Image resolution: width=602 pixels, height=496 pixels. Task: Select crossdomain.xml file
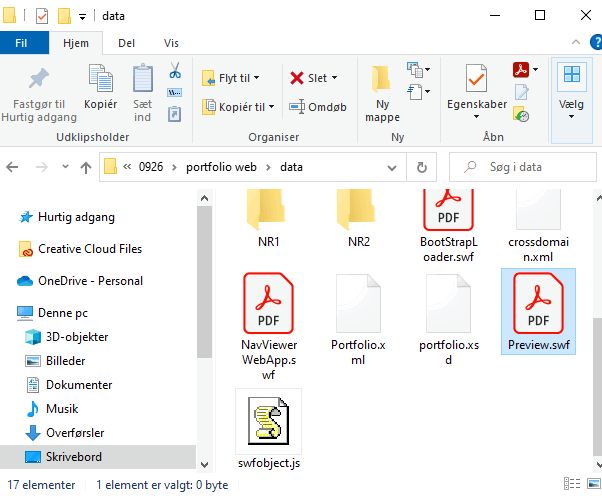(538, 226)
